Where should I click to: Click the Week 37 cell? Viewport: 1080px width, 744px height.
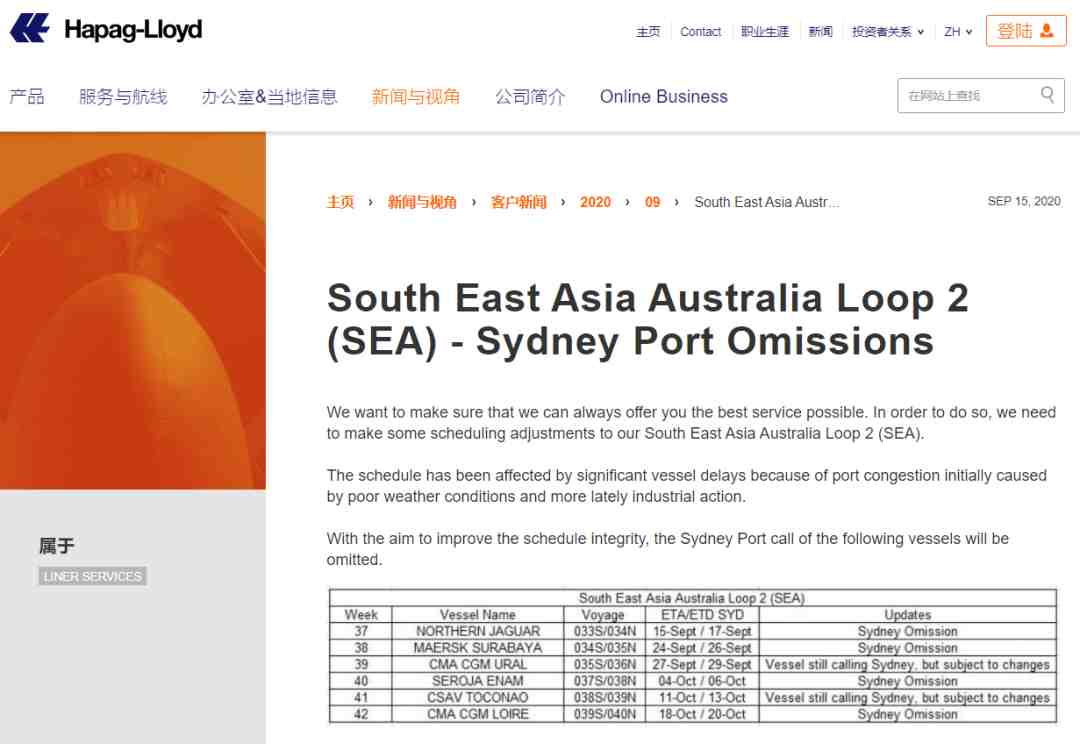(x=361, y=631)
